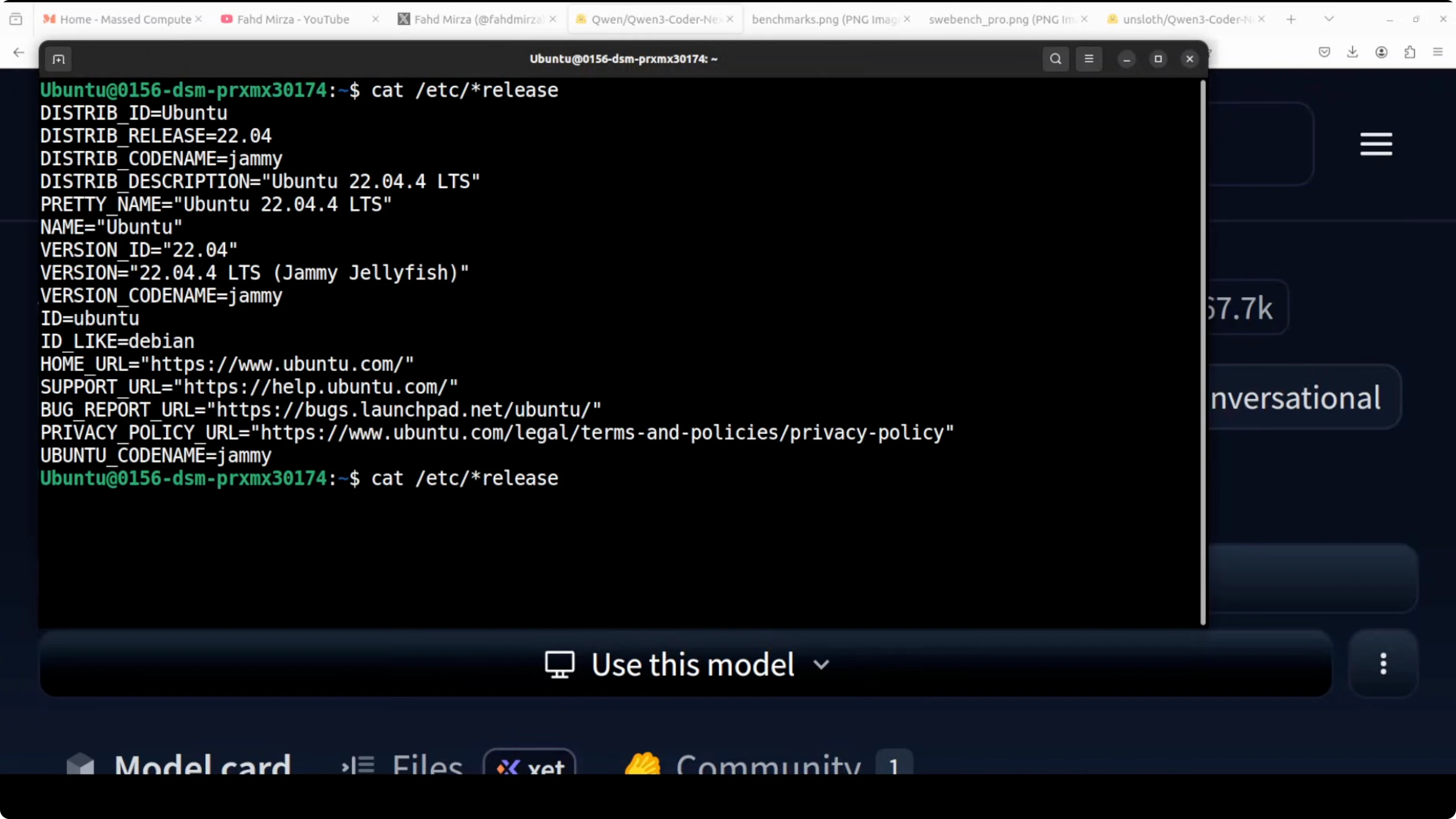Image resolution: width=1456 pixels, height=819 pixels.
Task: Expand the list all tabs chevron
Action: click(x=1329, y=19)
